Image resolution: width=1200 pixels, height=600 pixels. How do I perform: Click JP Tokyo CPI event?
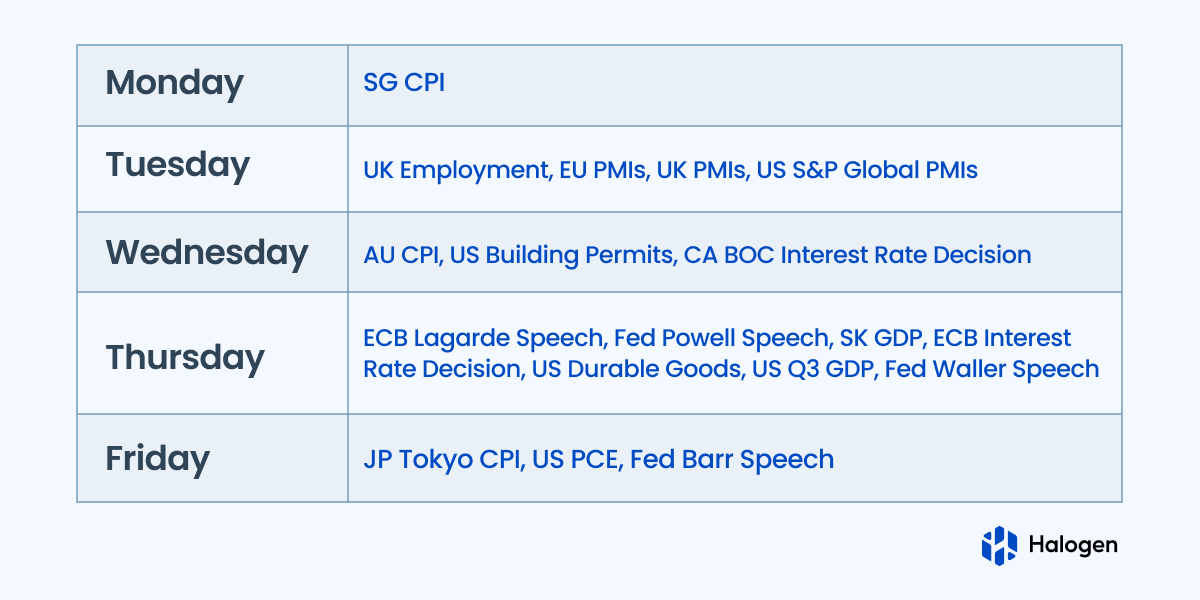pos(442,460)
